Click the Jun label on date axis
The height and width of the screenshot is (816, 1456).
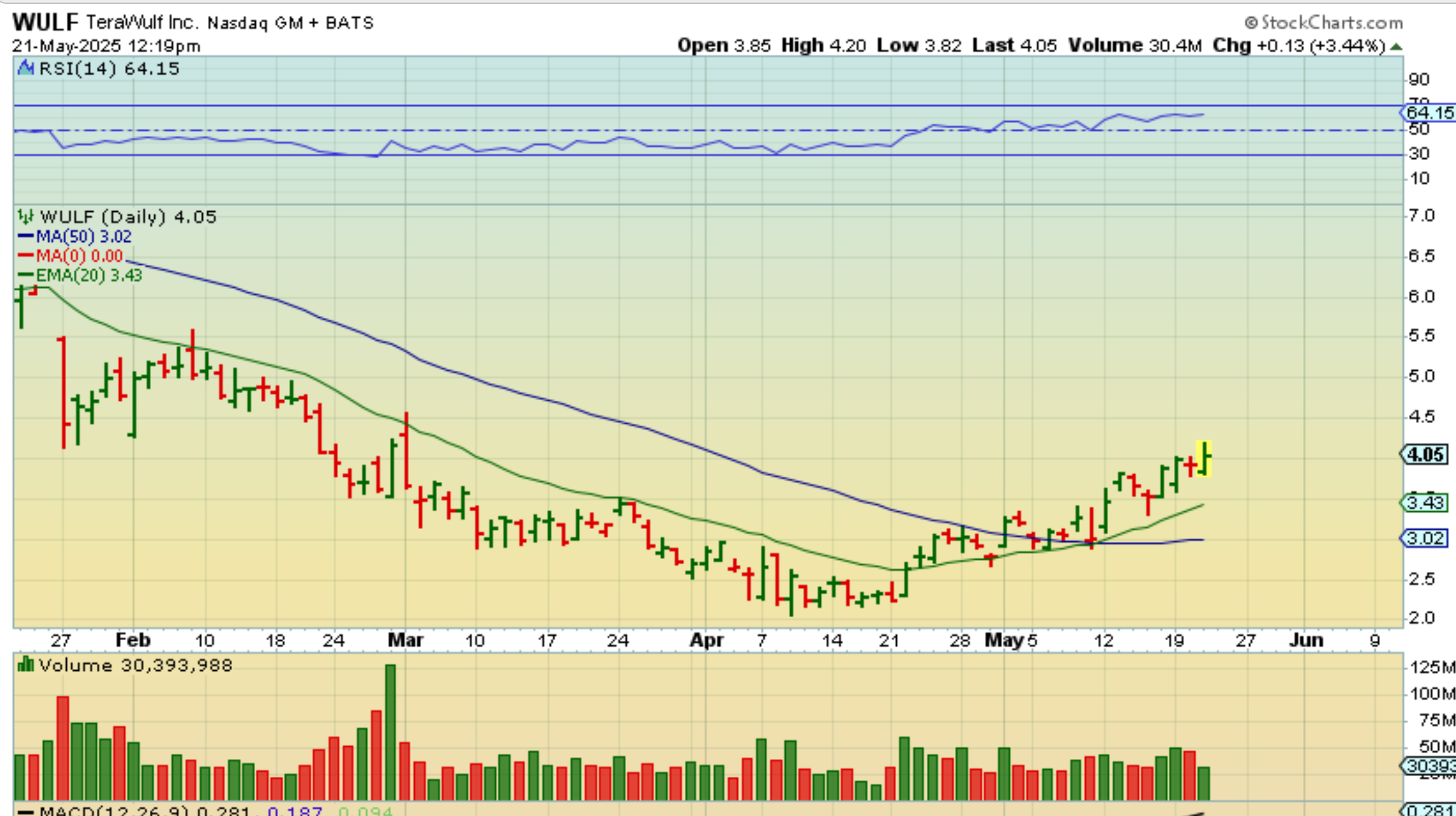[1306, 640]
